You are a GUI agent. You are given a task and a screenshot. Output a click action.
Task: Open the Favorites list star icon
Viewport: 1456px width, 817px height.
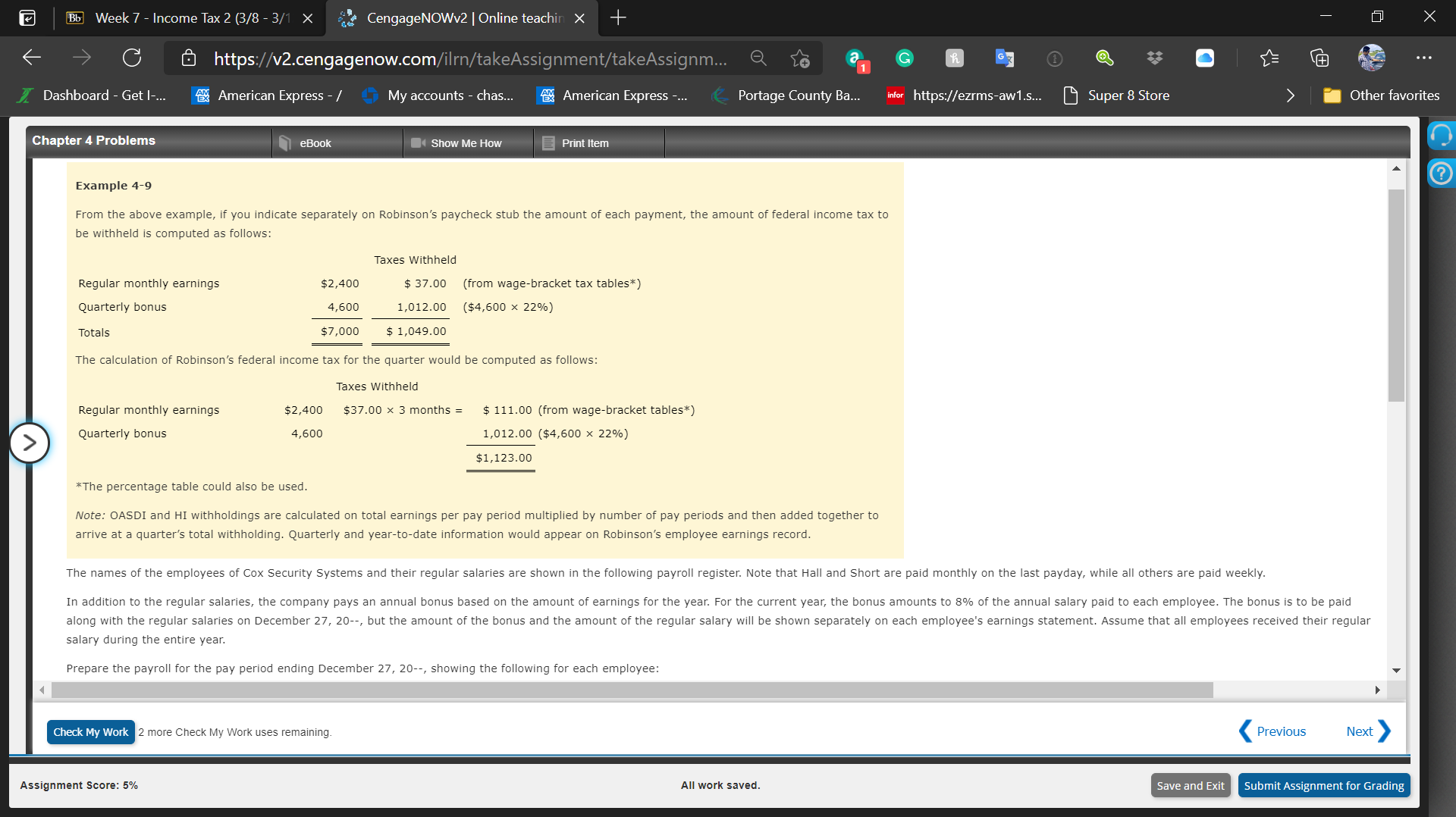(x=1269, y=58)
